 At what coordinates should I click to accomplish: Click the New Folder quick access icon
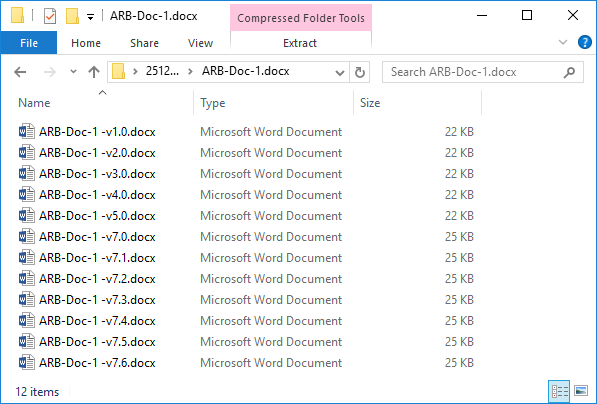[72, 16]
